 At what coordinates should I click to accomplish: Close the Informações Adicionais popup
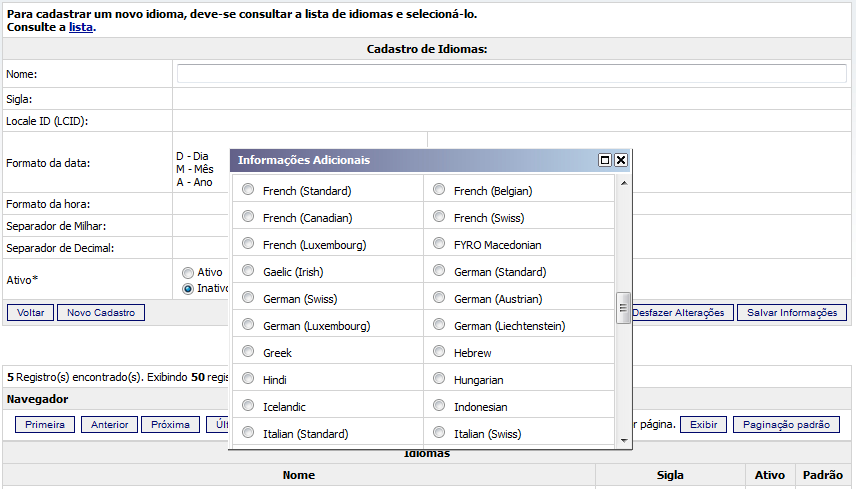pyautogui.click(x=621, y=160)
